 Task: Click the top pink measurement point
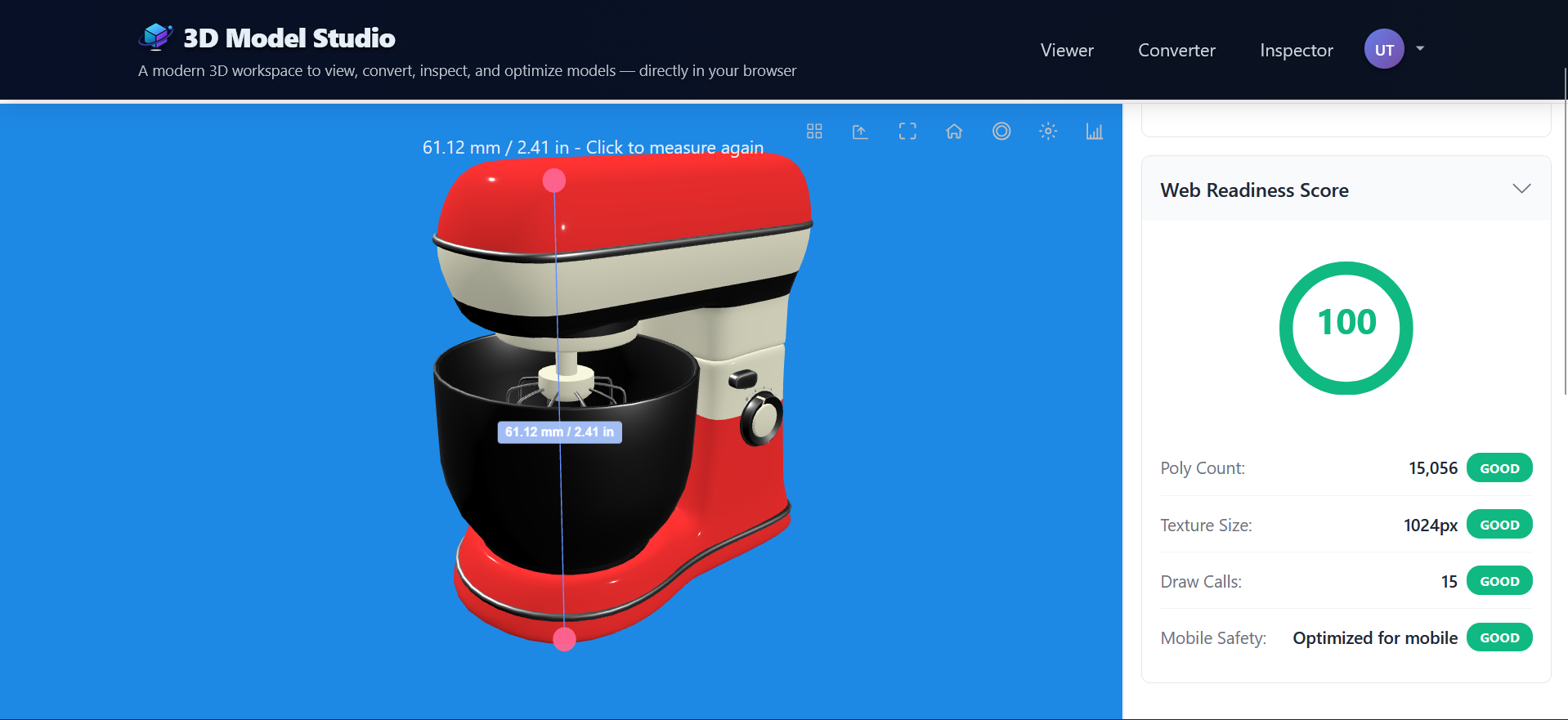click(554, 181)
